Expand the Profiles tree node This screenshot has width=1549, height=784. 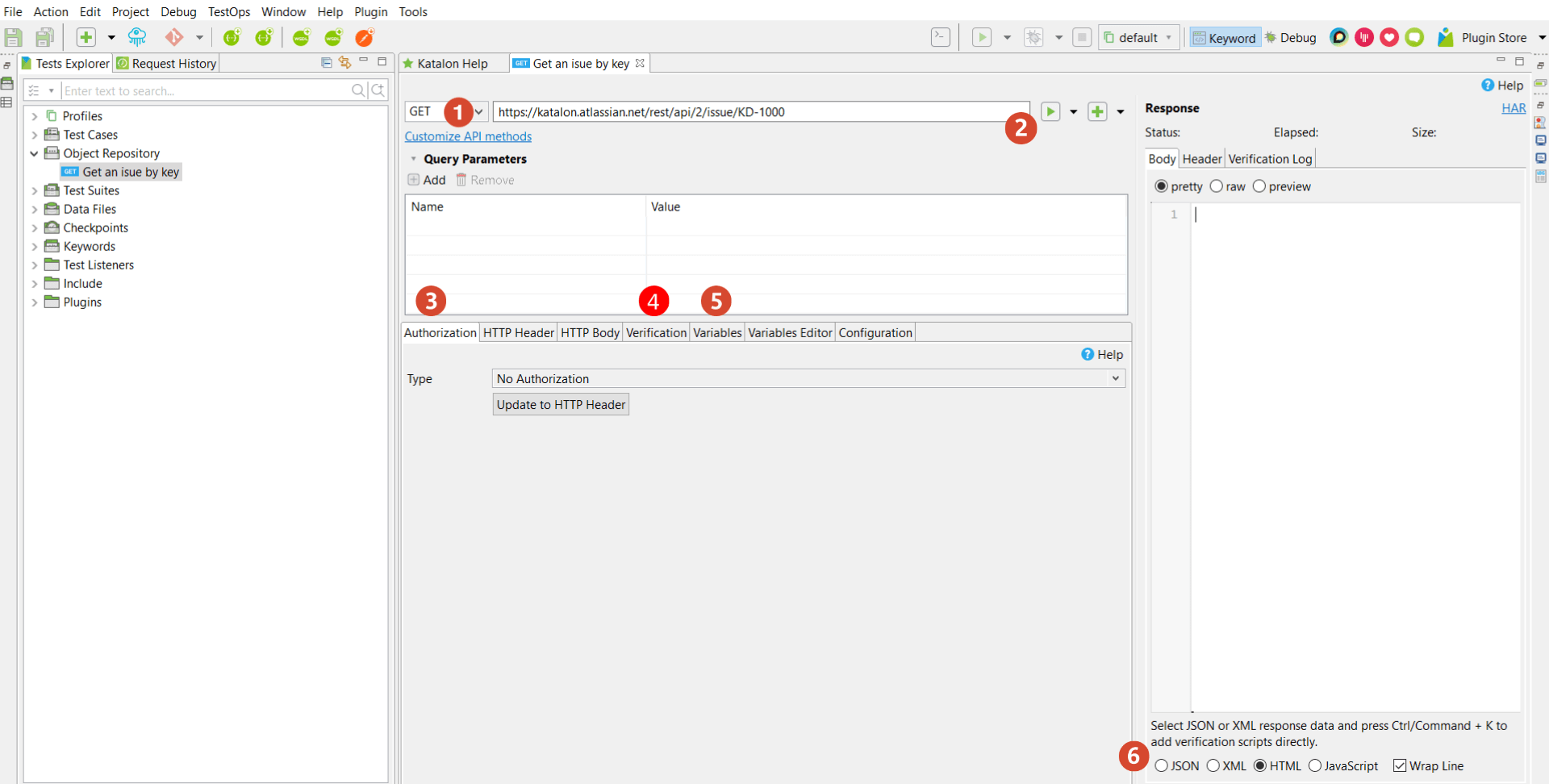tap(35, 116)
